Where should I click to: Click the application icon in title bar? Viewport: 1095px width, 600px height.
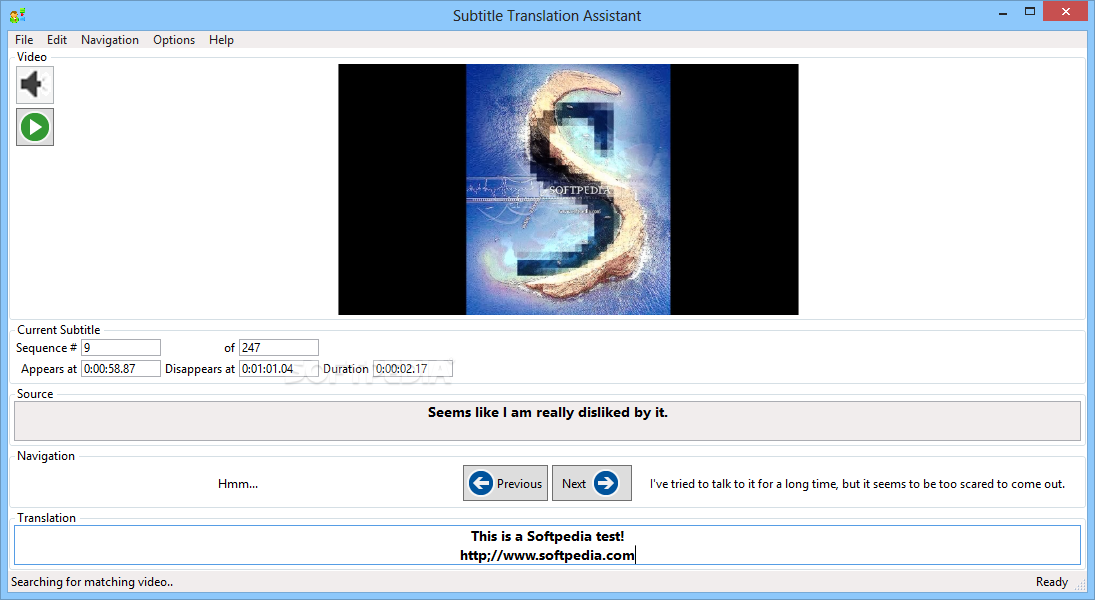[17, 15]
